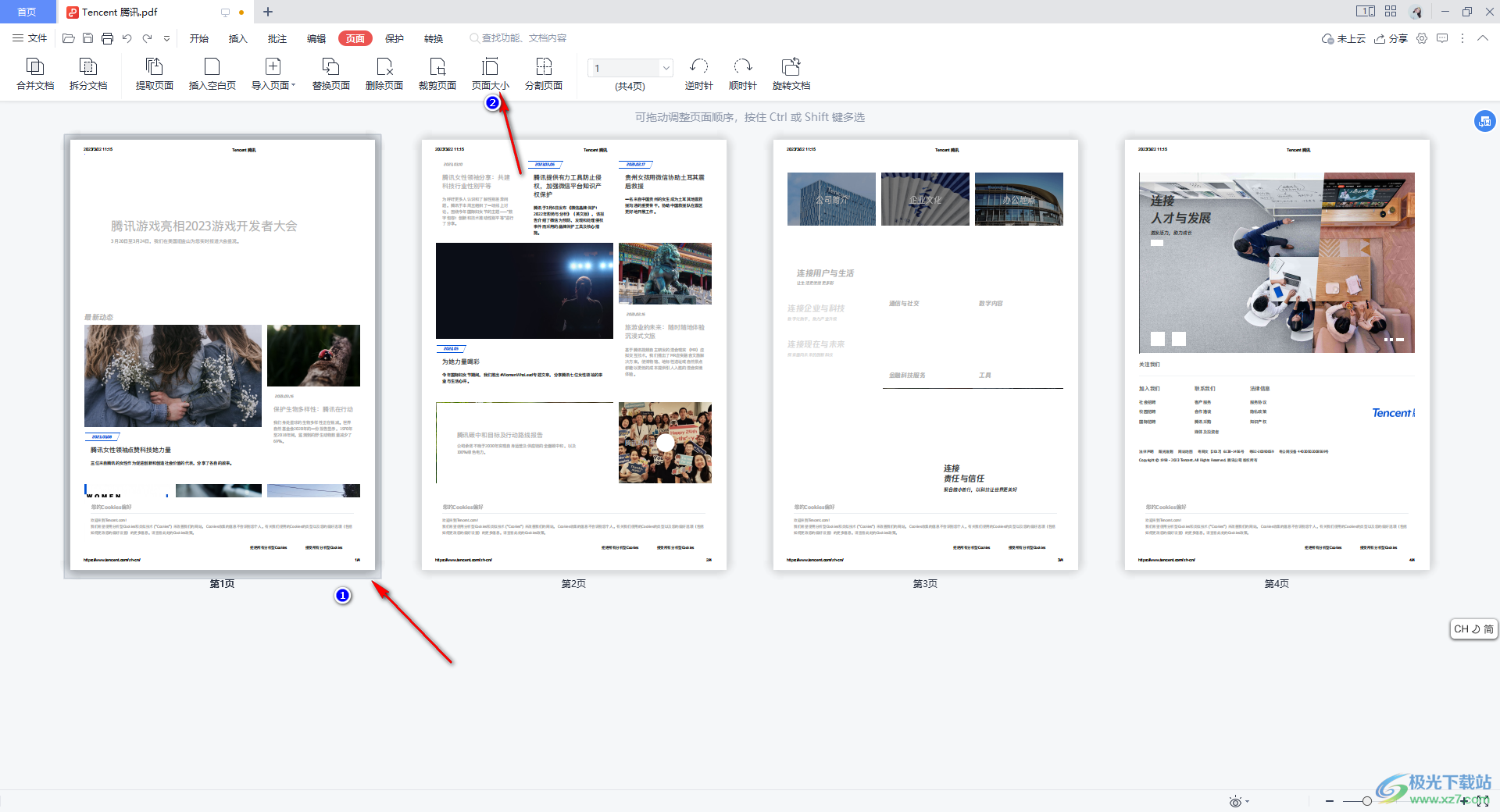Open the settings gear icon
The image size is (1500, 812).
1422,38
